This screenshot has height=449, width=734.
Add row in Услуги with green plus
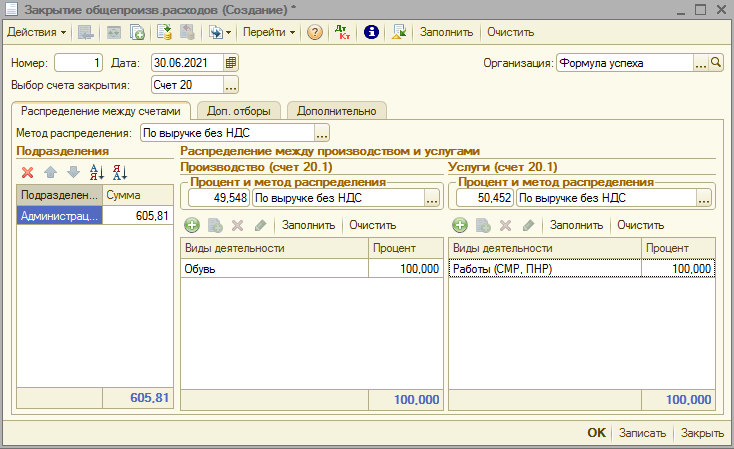click(460, 225)
